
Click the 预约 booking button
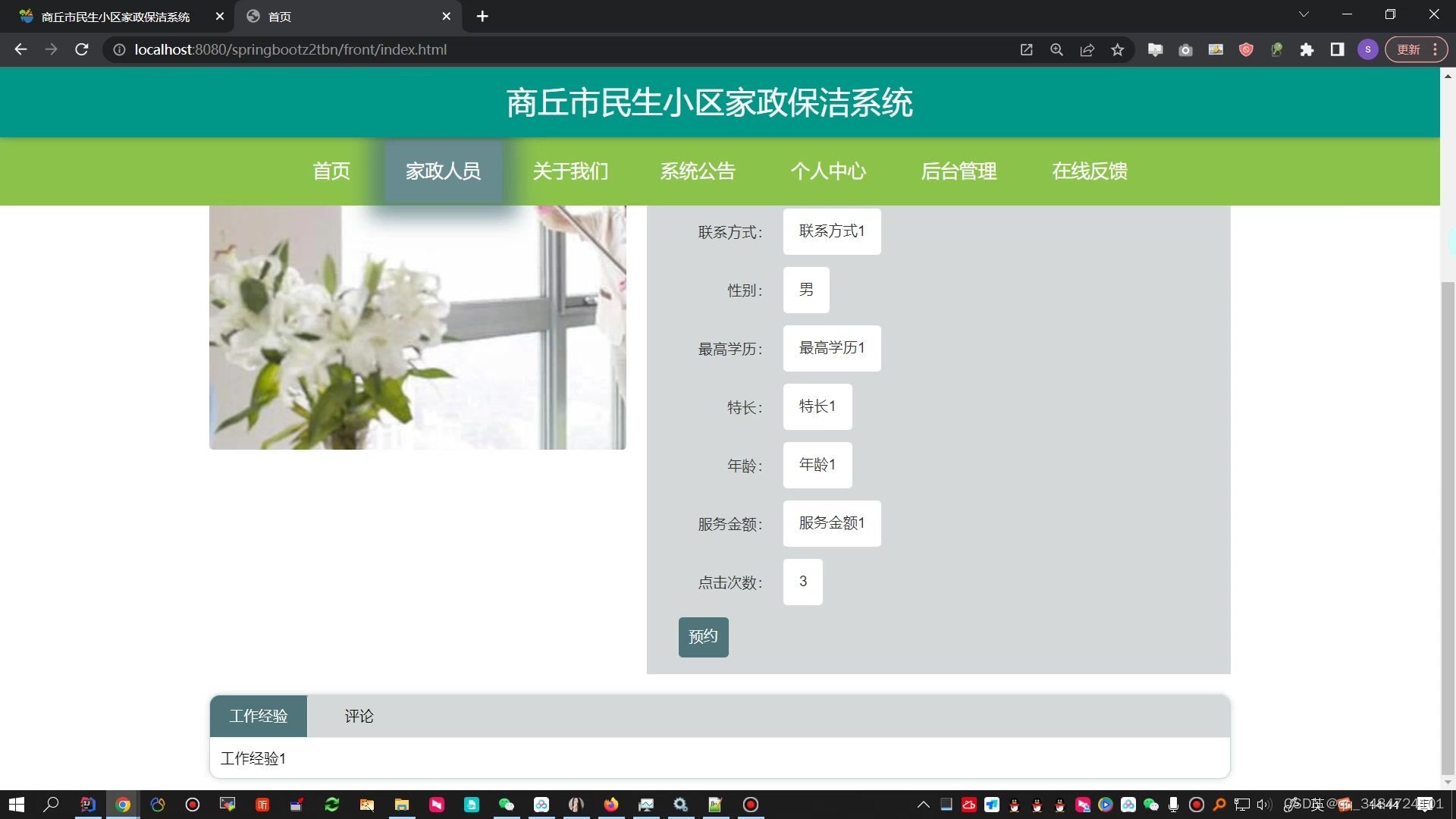(x=703, y=637)
